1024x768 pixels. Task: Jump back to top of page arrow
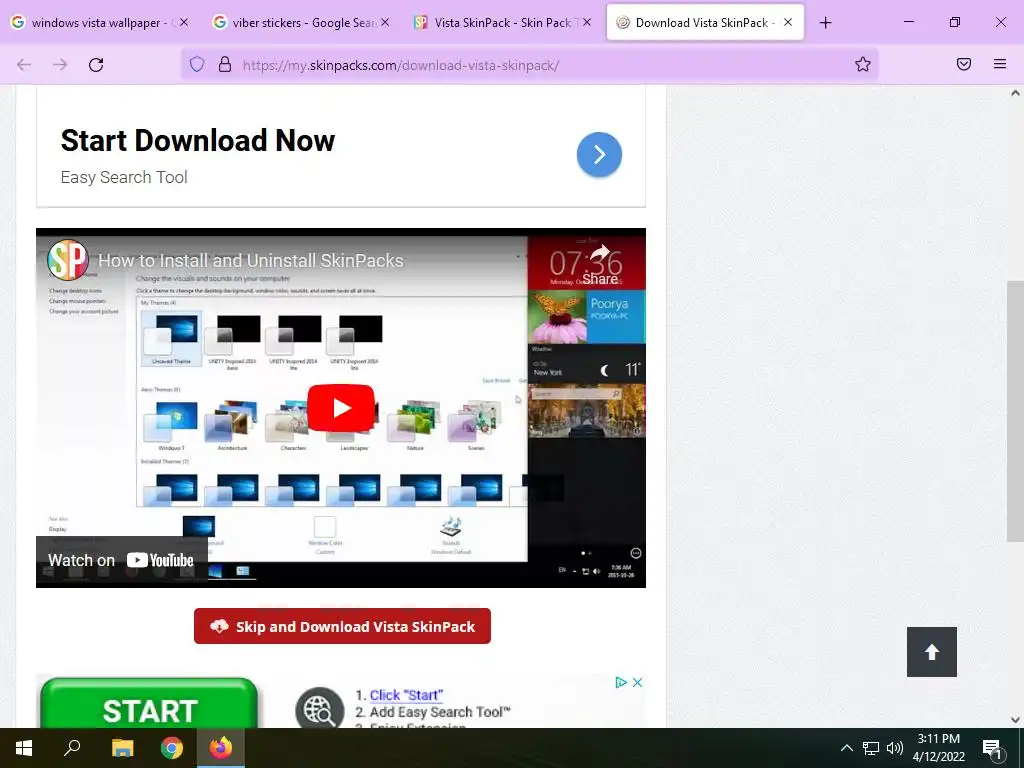pyautogui.click(x=932, y=652)
